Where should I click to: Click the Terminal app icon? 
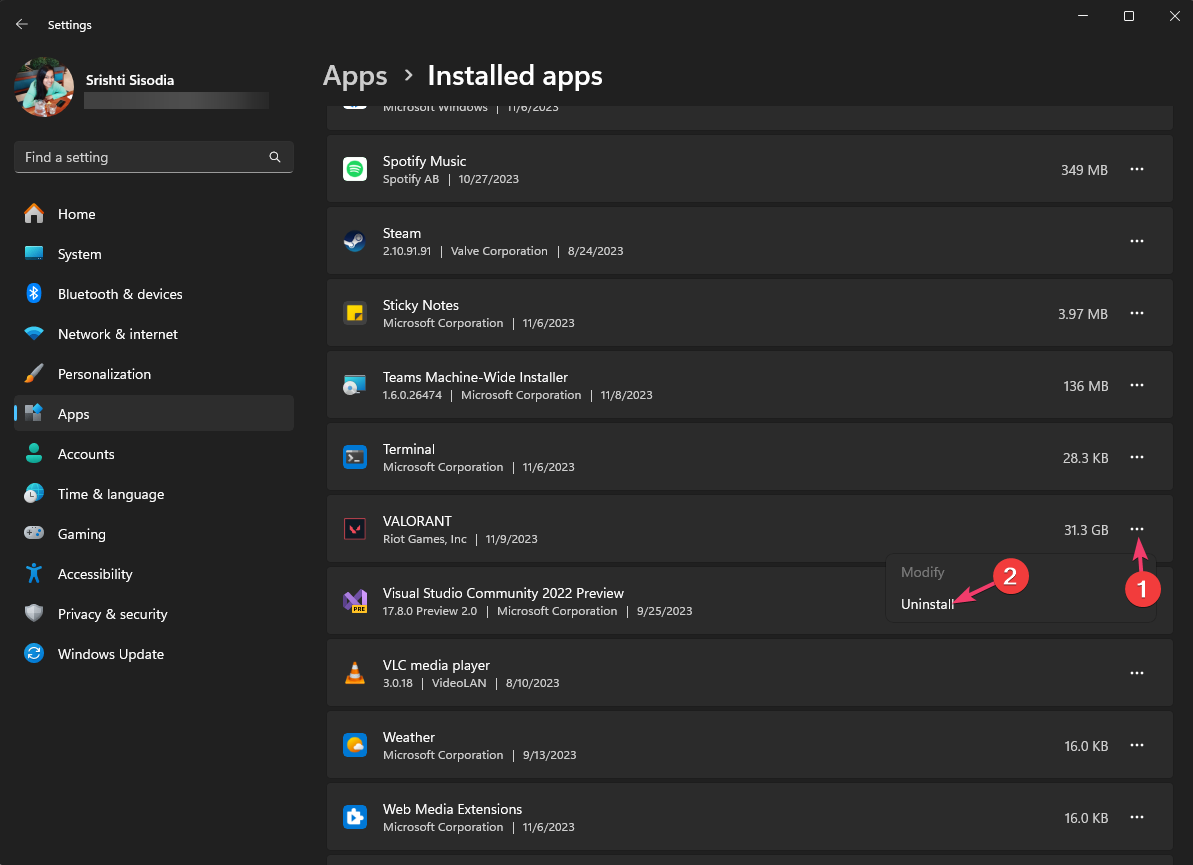[355, 457]
